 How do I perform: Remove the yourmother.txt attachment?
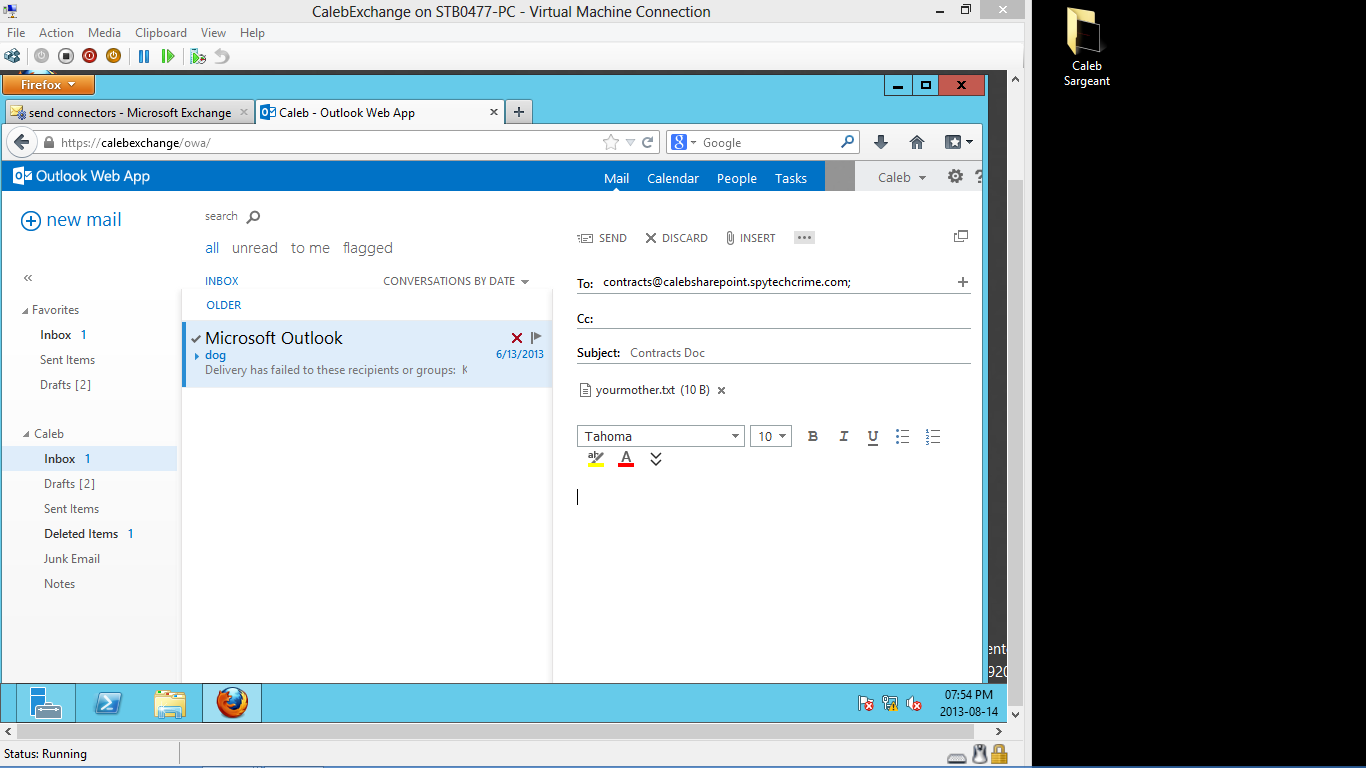(721, 391)
